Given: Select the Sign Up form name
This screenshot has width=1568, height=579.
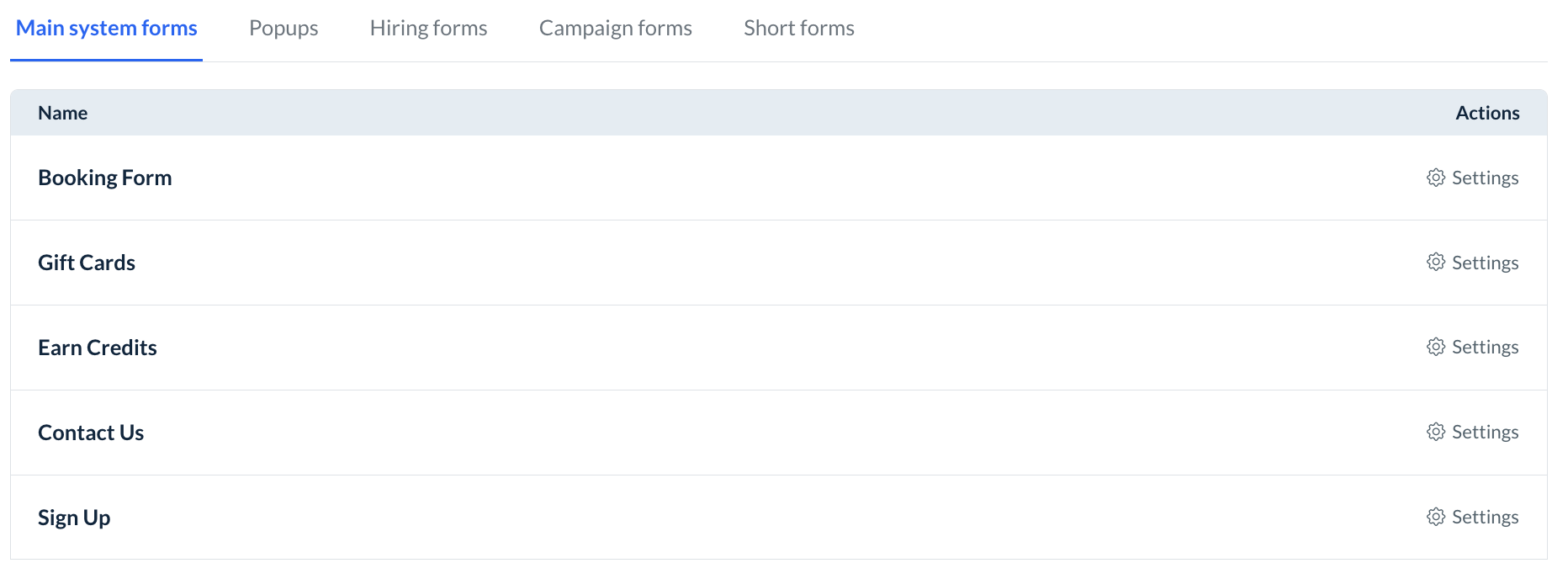Looking at the screenshot, I should pyautogui.click(x=74, y=518).
